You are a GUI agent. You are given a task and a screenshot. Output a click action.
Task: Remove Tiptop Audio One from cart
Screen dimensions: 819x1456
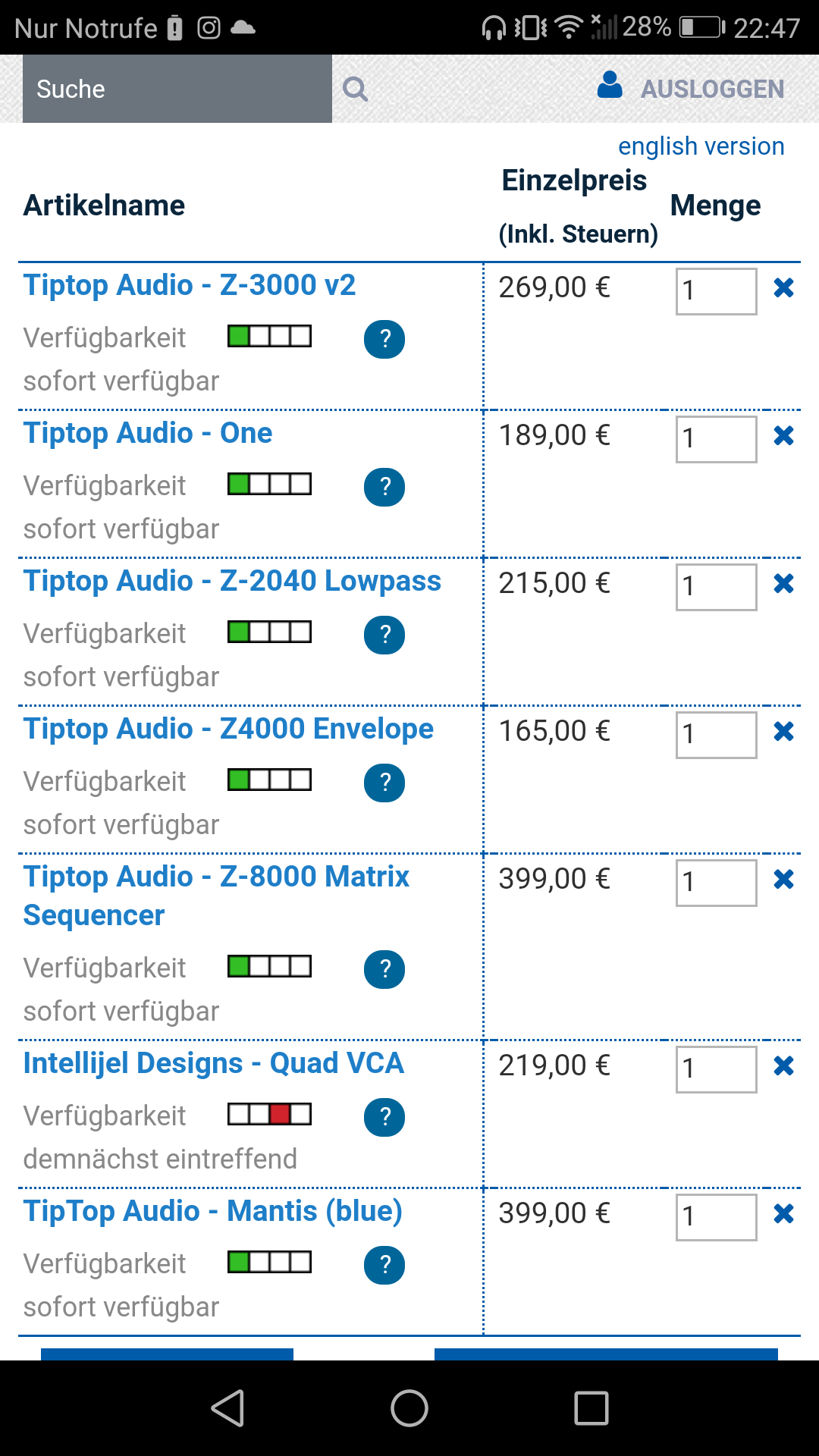pyautogui.click(x=783, y=435)
